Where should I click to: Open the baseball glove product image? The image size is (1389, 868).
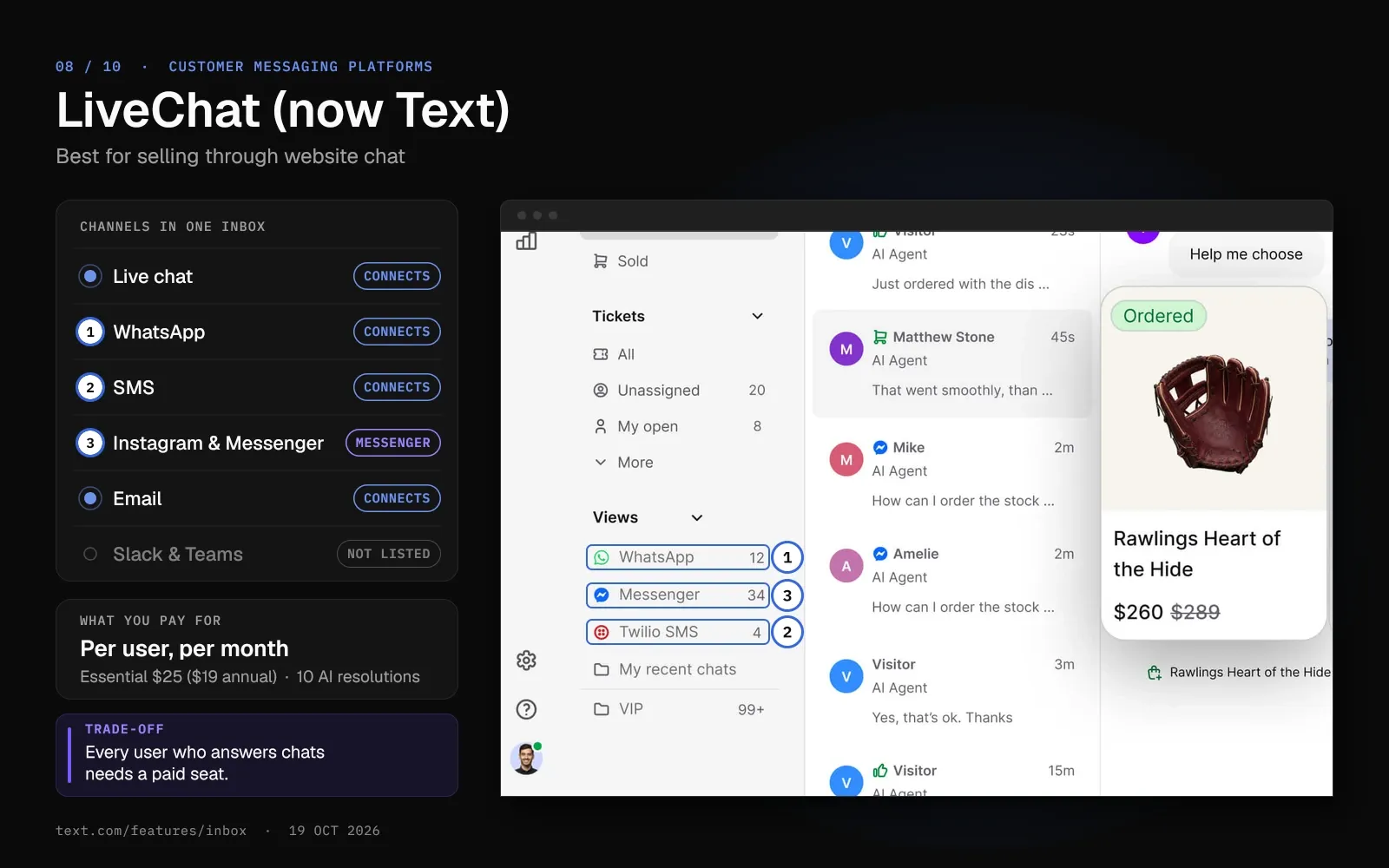1213,413
